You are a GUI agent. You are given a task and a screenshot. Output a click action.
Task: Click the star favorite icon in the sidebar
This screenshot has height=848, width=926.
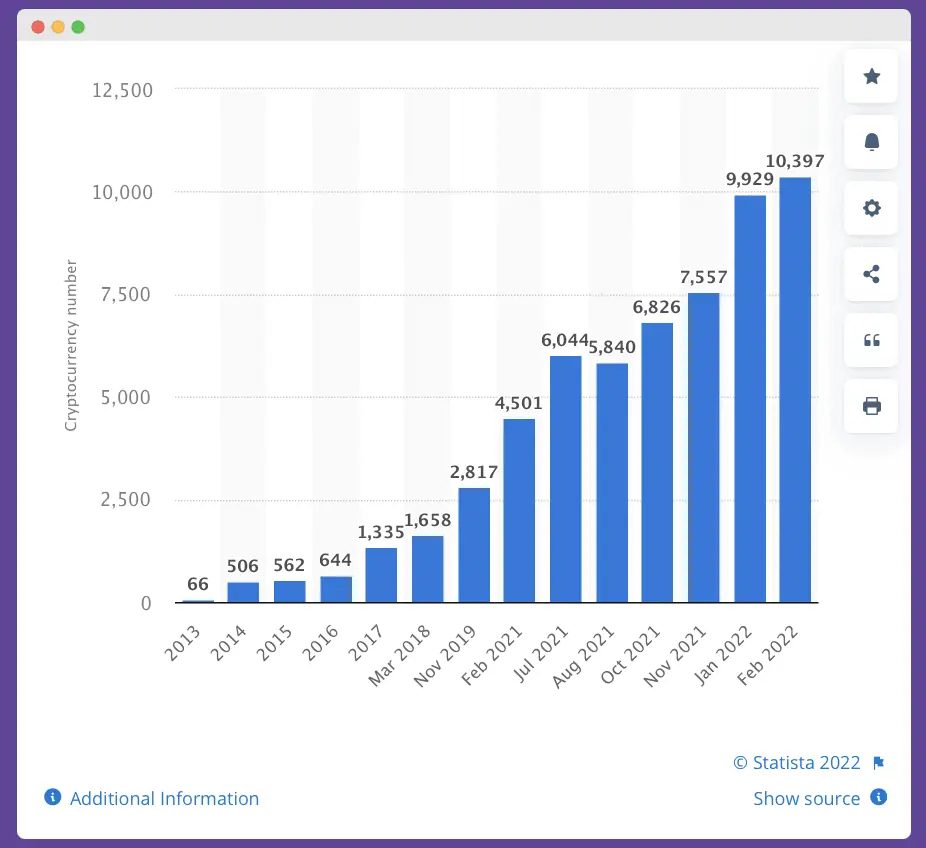point(870,76)
